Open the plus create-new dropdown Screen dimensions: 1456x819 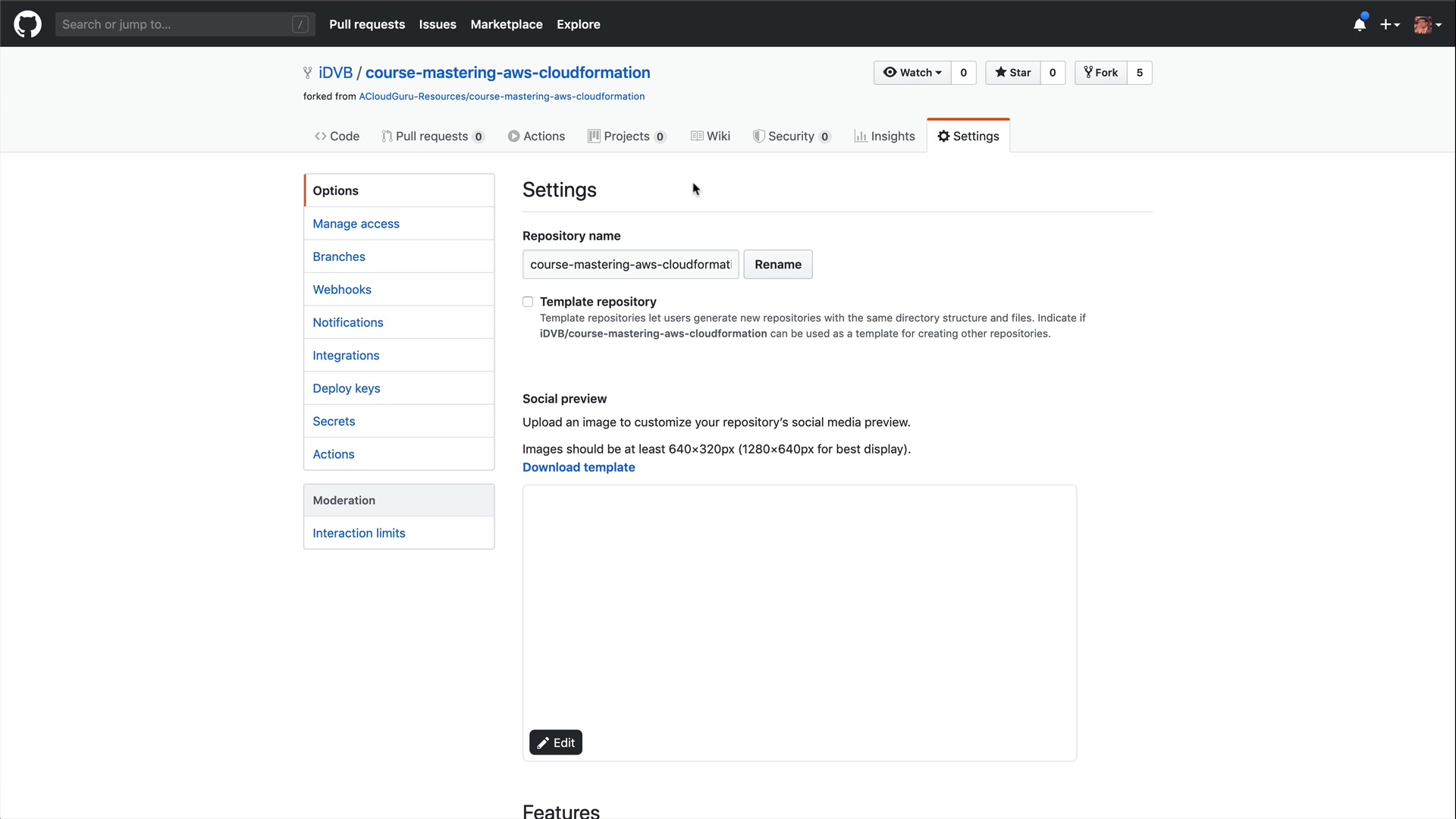[x=1389, y=24]
